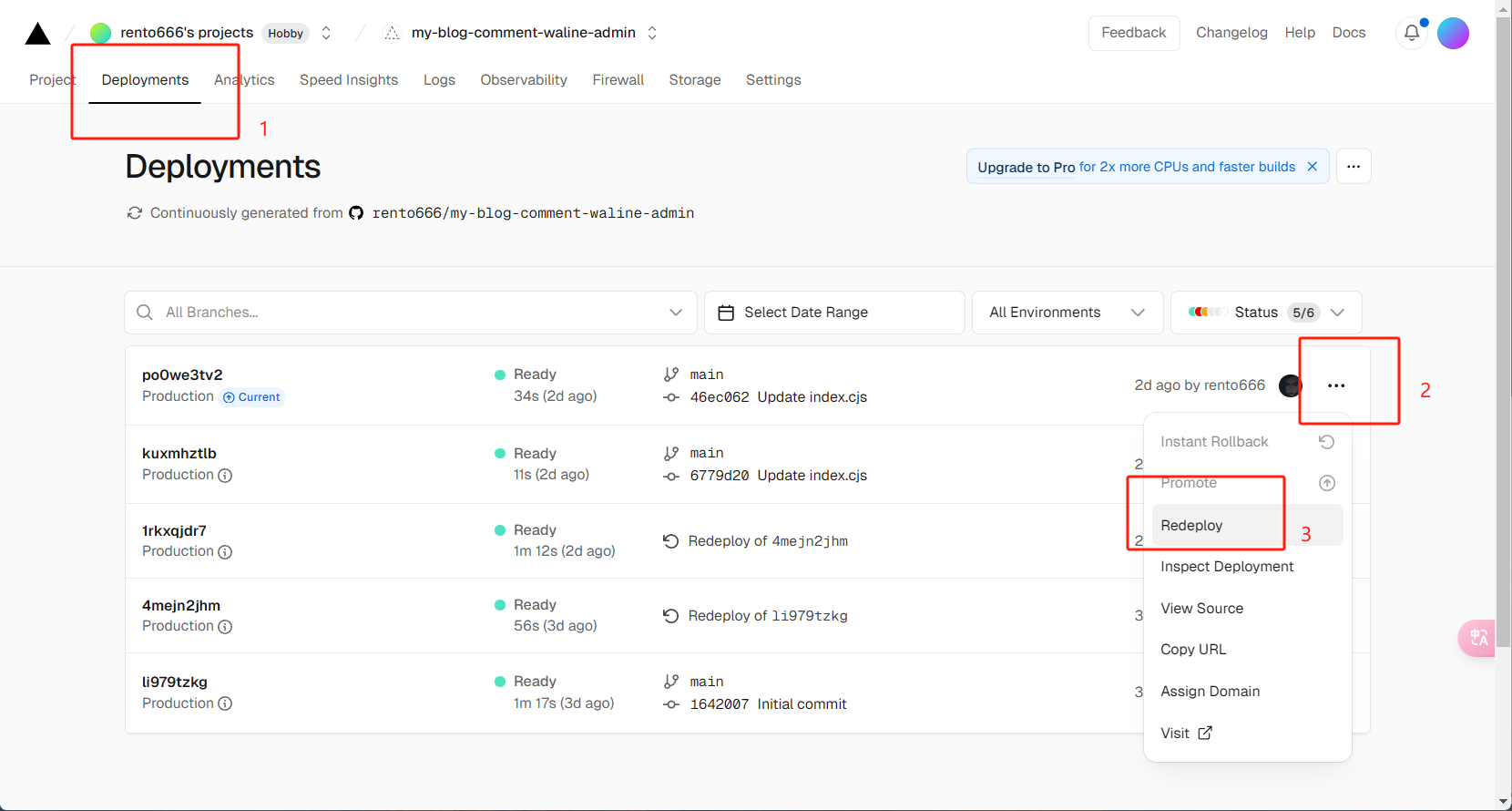The width and height of the screenshot is (1512, 811).
Task: Open the more options button beside the banner
Action: 1354,167
